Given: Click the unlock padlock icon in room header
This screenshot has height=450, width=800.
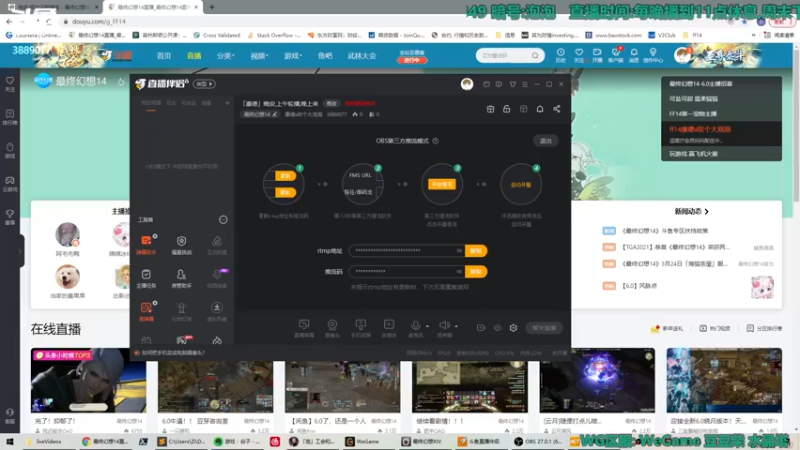Looking at the screenshot, I should (x=507, y=109).
